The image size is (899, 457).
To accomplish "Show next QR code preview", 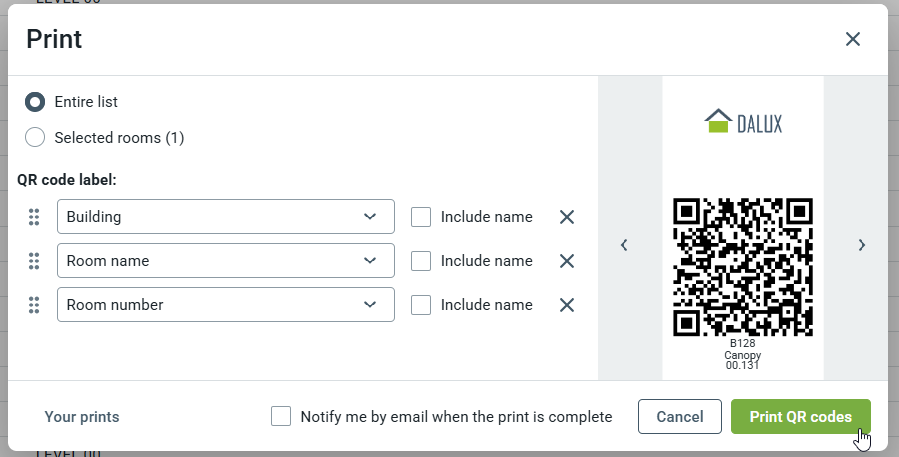I will [x=862, y=245].
